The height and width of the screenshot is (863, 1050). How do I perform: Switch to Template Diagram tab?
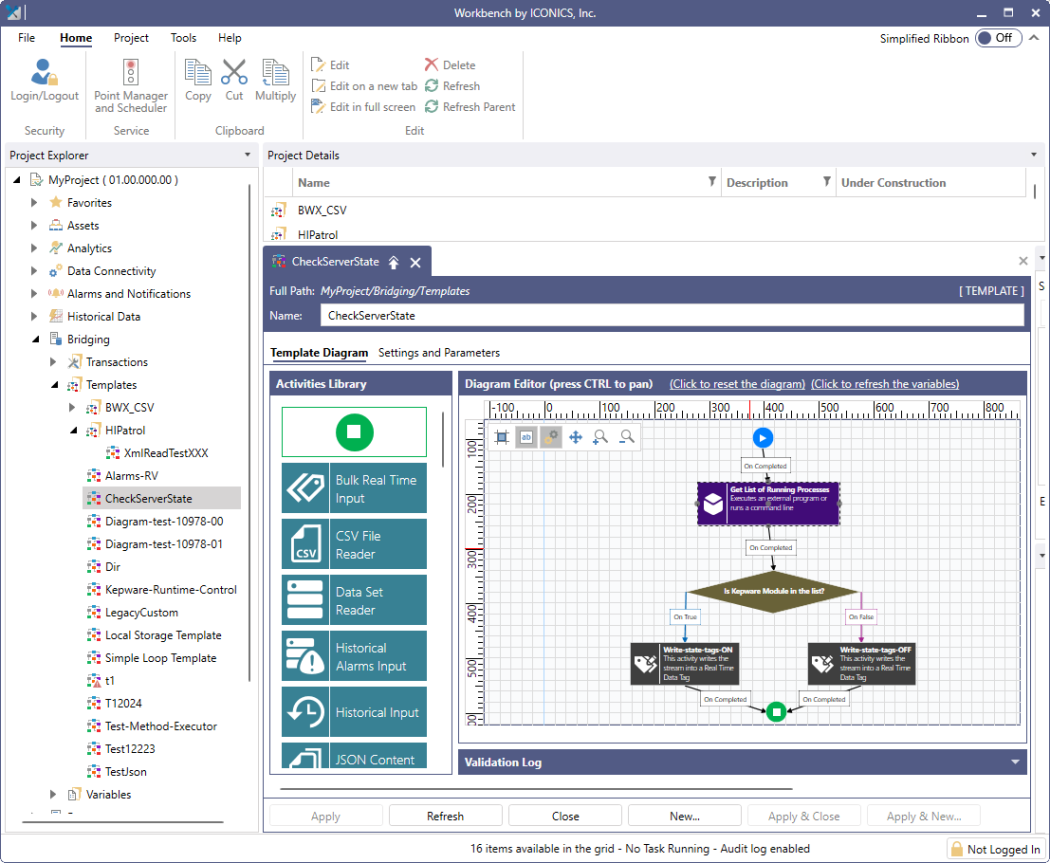tap(319, 353)
